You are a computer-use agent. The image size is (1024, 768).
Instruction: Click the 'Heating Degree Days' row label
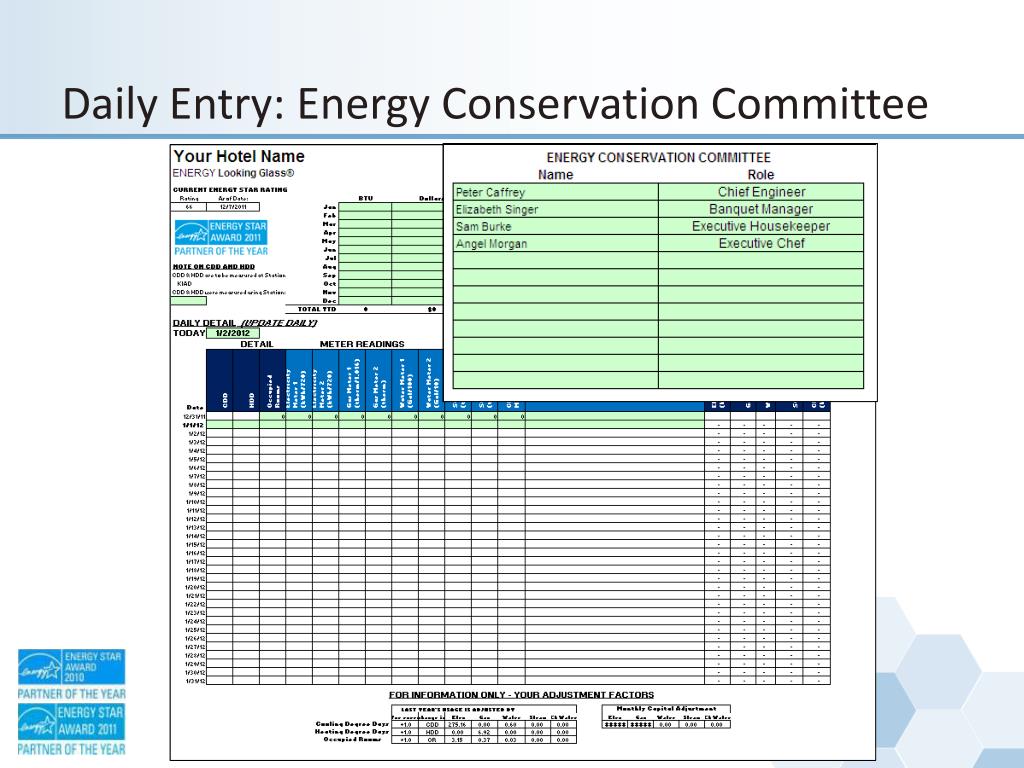point(352,732)
